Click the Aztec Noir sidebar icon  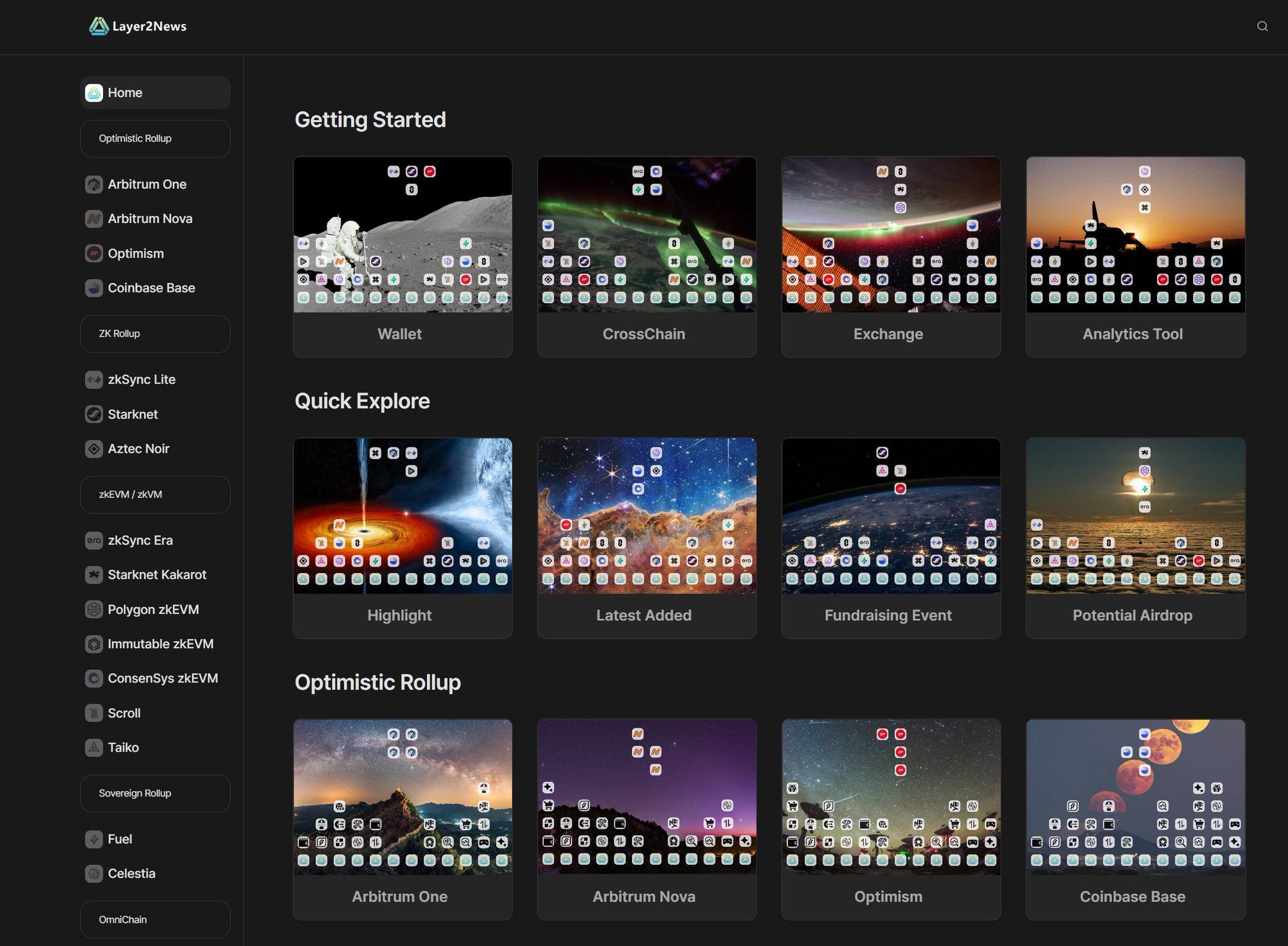94,449
